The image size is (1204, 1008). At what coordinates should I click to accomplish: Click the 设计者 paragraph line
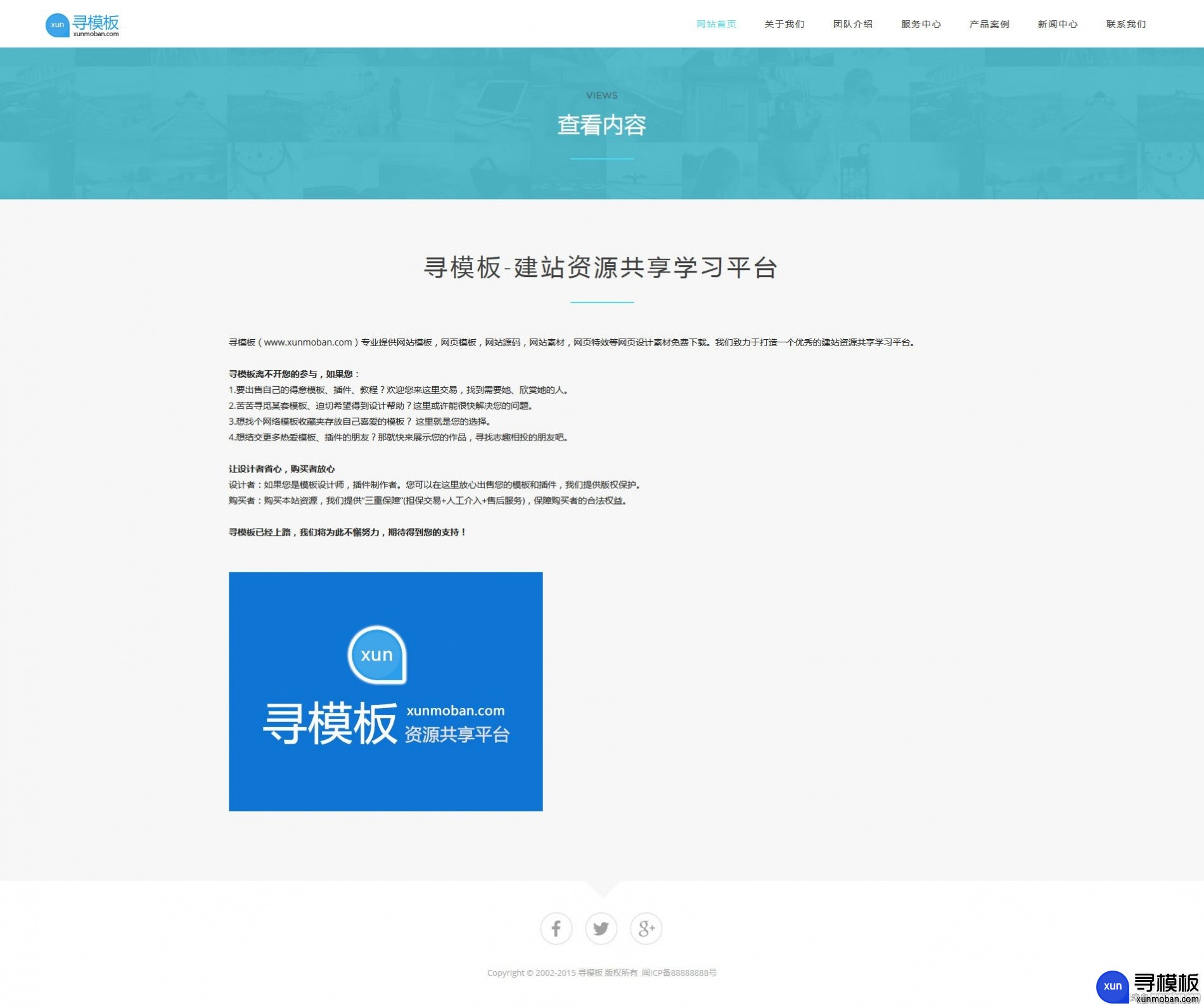pyautogui.click(x=436, y=485)
